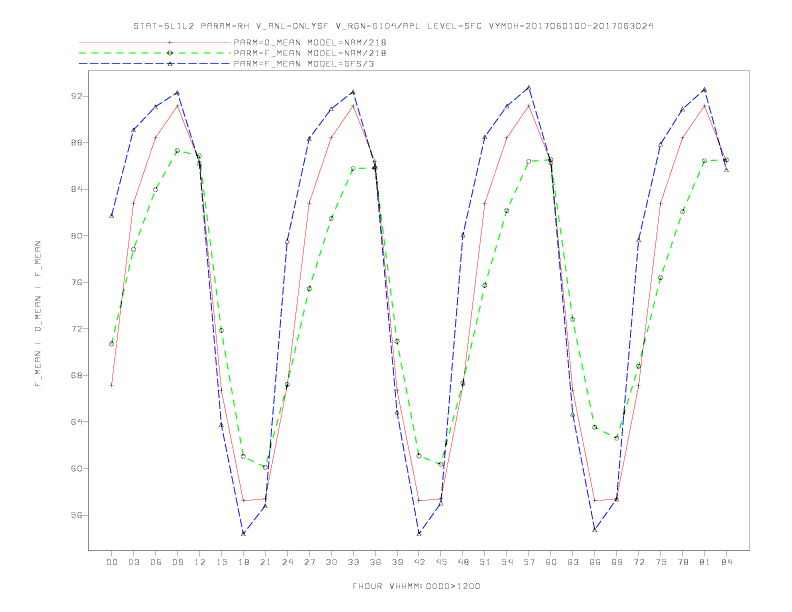
Task: Click the x-axis tick label 09
Action: pyautogui.click(x=177, y=562)
